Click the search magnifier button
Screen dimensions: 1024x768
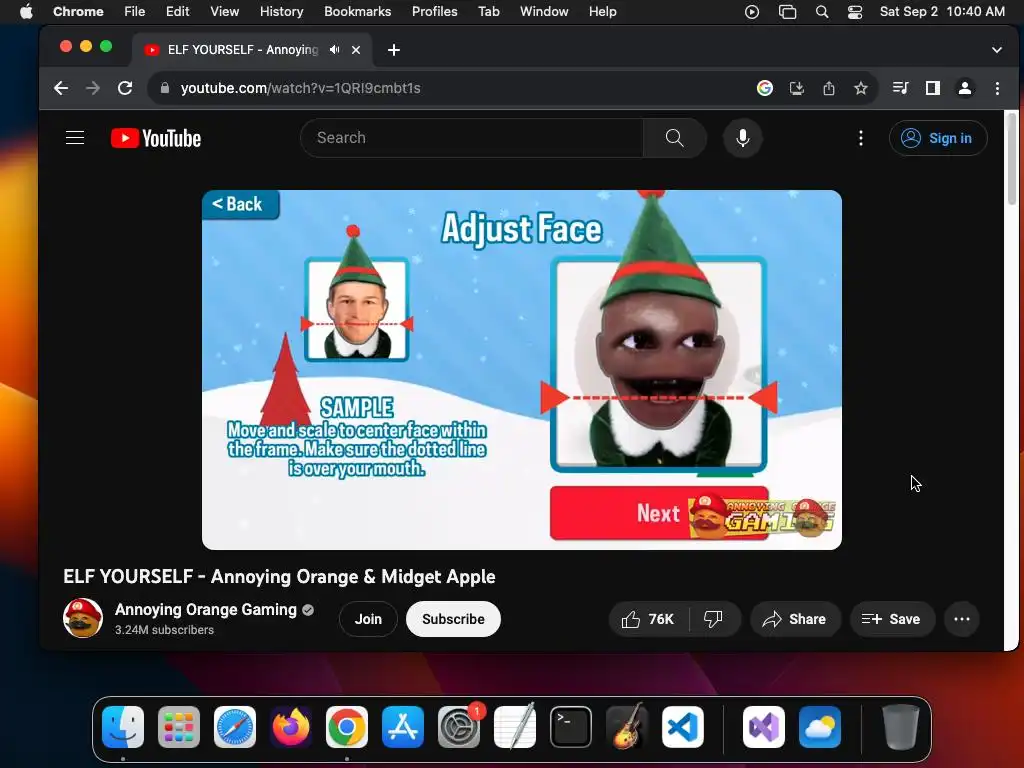point(675,138)
